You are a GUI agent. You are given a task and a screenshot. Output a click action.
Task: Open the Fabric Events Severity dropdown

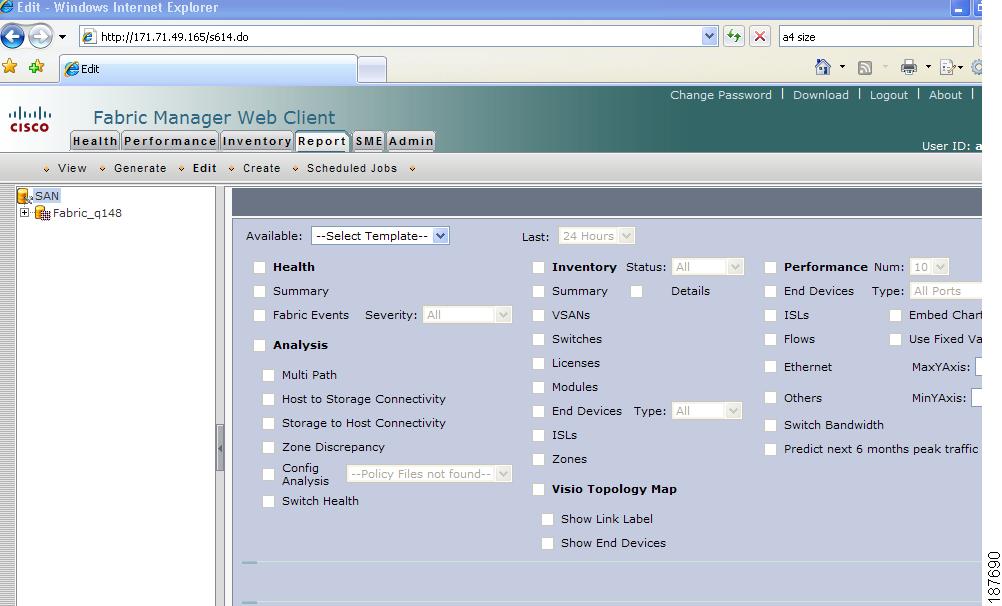pyautogui.click(x=467, y=315)
